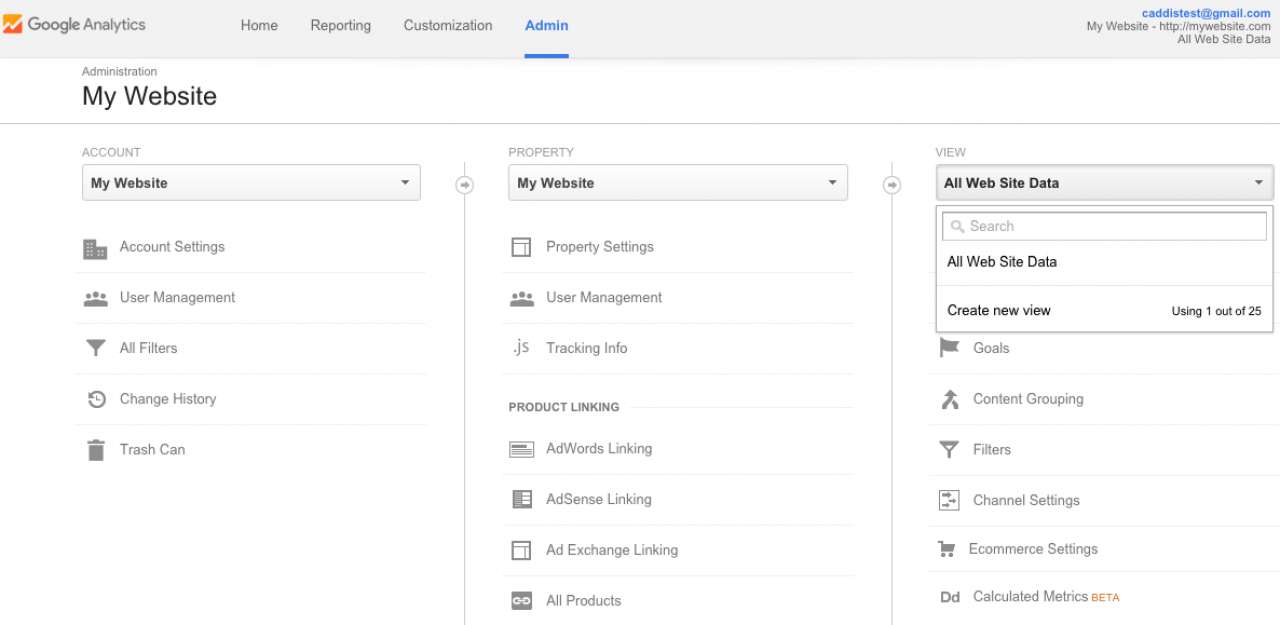Click the trash bin icon beside Trash Can
This screenshot has height=625, width=1280.
[96, 450]
